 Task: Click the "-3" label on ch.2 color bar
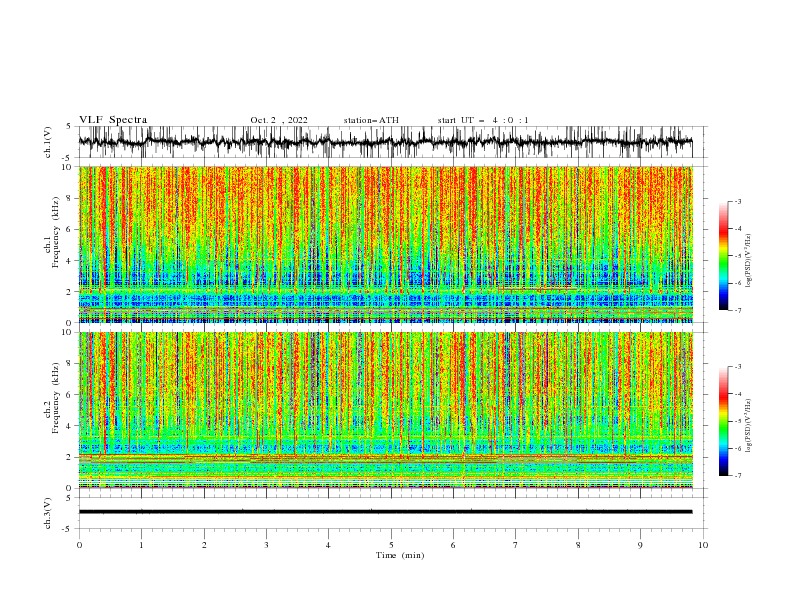(738, 367)
